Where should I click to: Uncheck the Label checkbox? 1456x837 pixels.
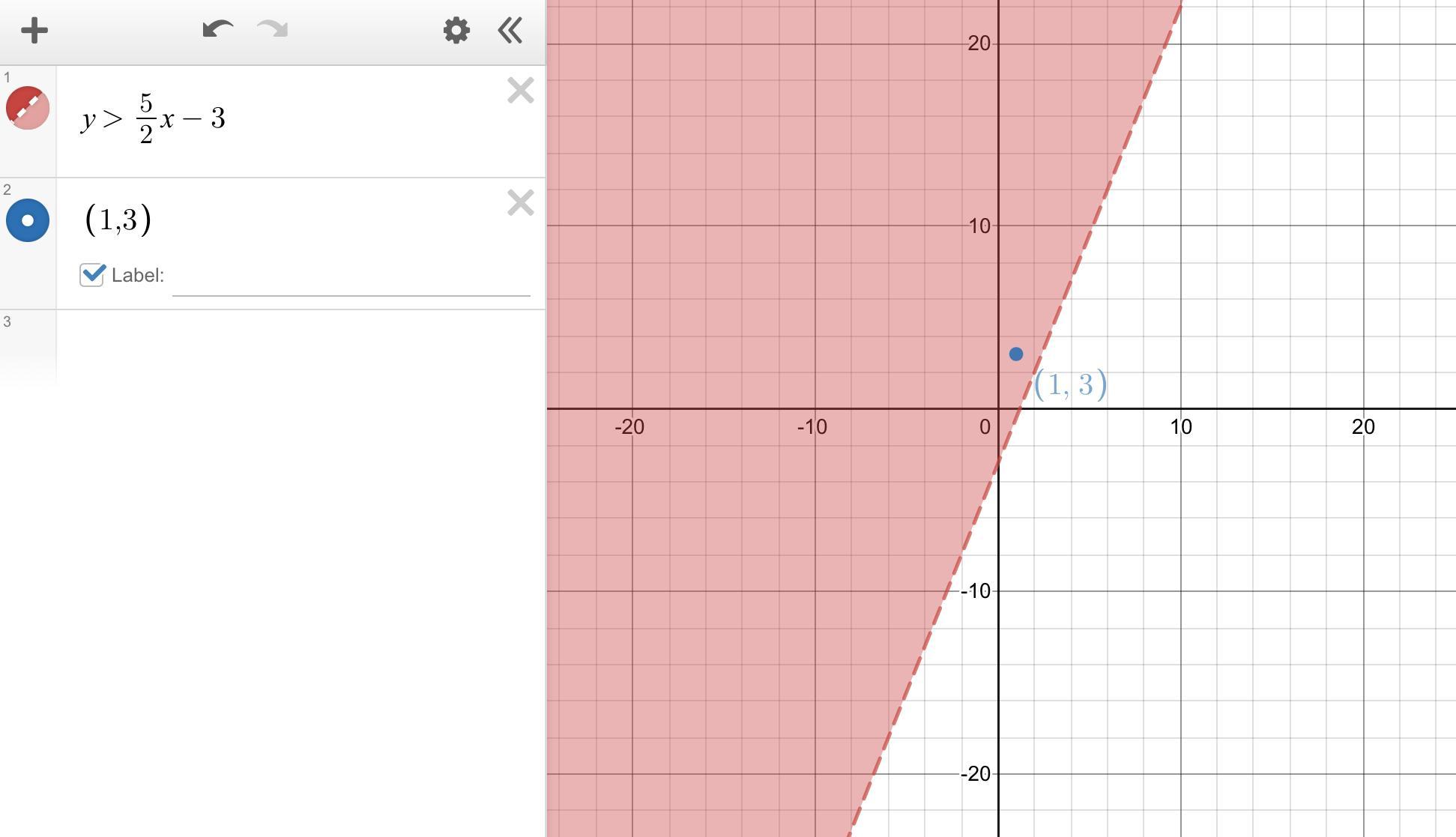coord(92,275)
